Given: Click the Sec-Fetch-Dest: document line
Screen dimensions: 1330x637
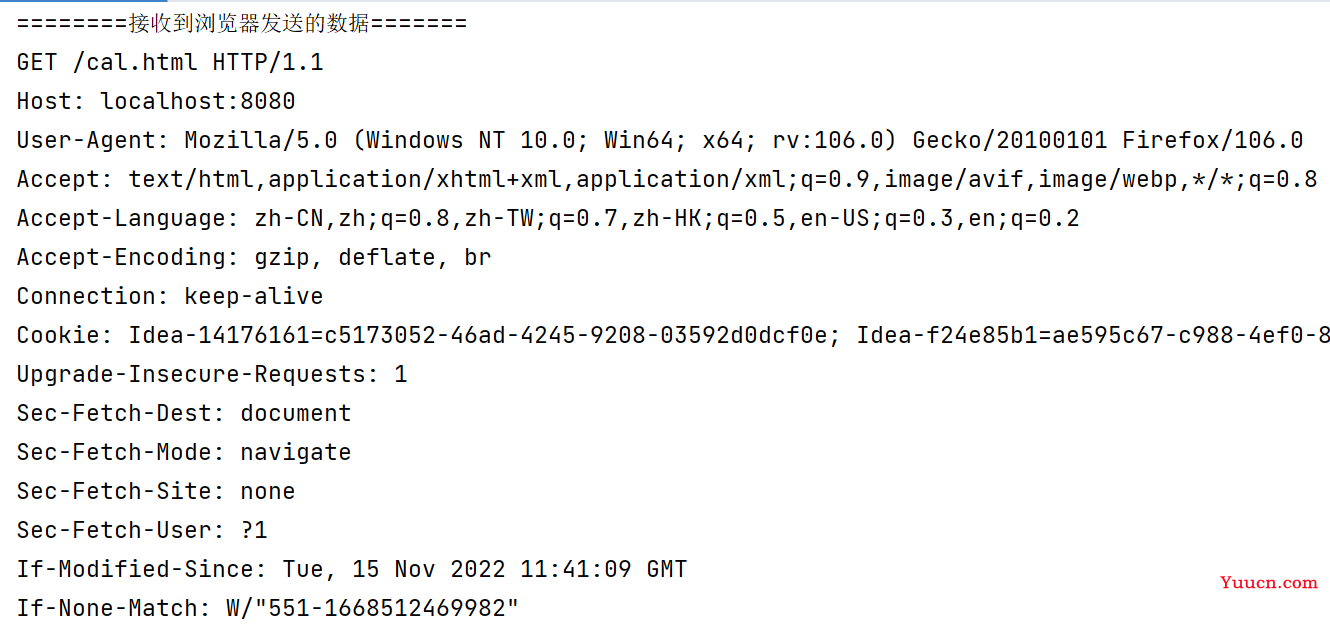Looking at the screenshot, I should pyautogui.click(x=184, y=414).
